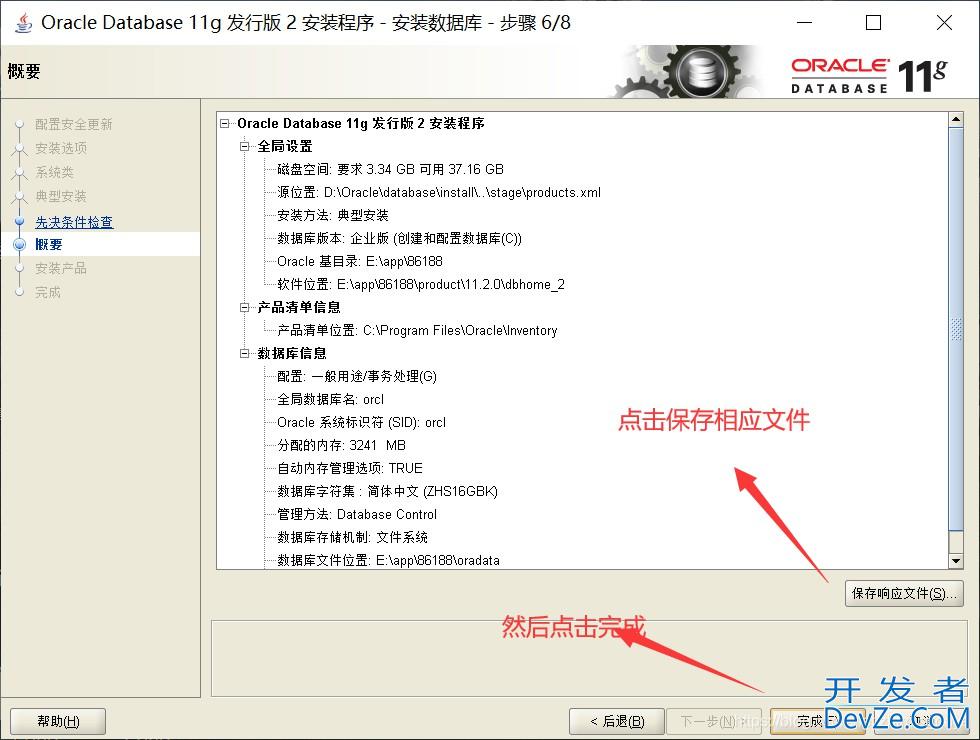The image size is (980, 740).
Task: Select the 安装方法: 典型安装 row
Action: 332,216
